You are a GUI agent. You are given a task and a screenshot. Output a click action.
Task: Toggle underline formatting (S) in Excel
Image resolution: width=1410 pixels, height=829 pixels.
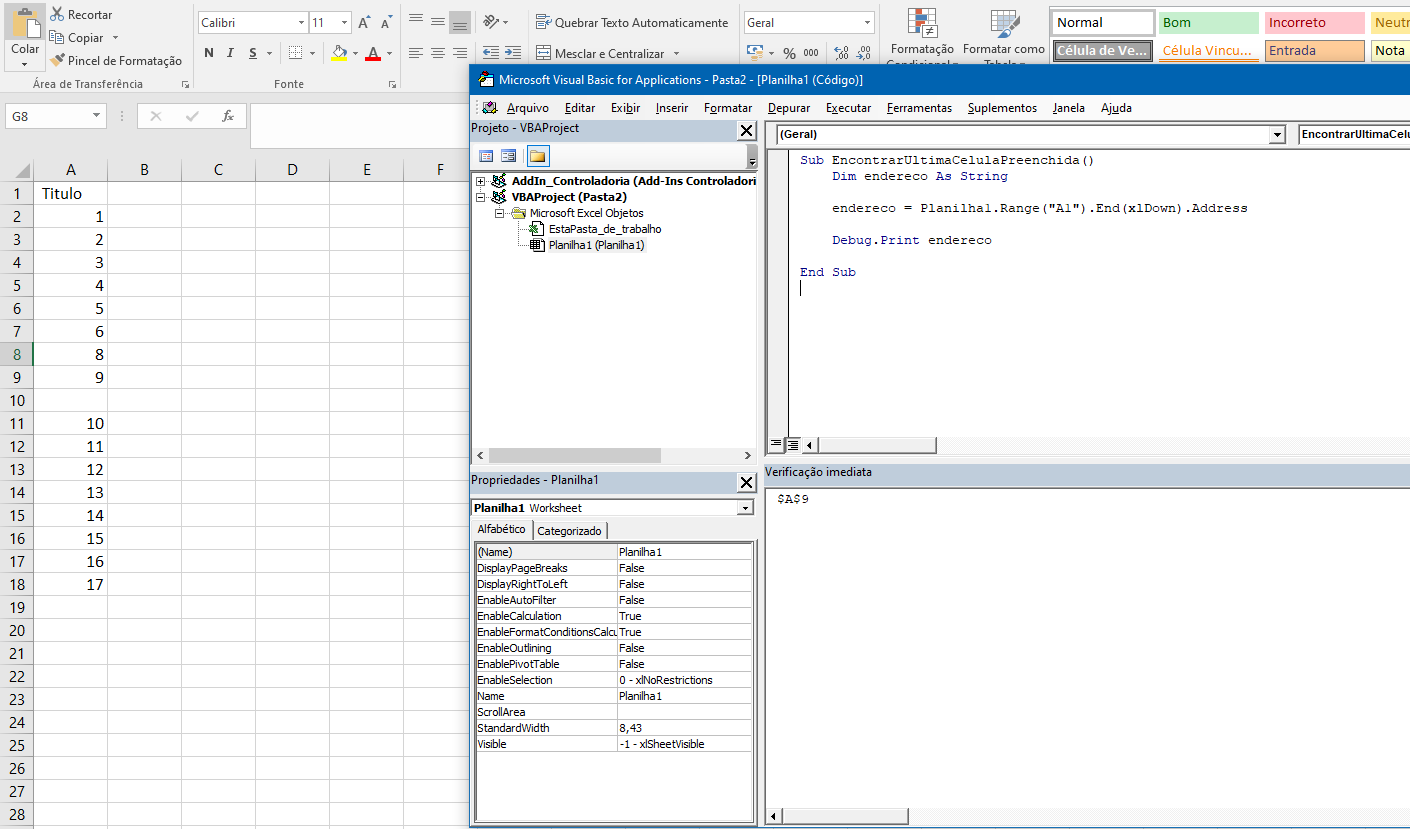tap(253, 53)
